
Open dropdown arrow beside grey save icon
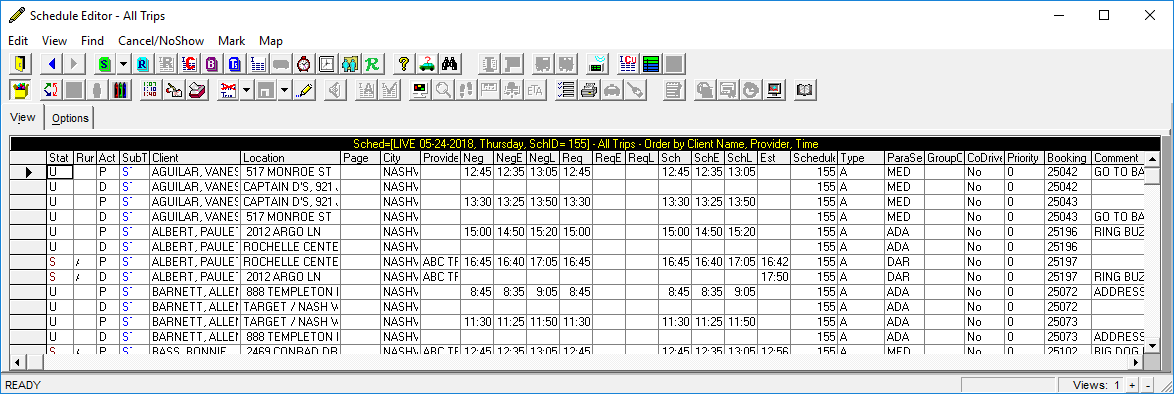click(285, 90)
